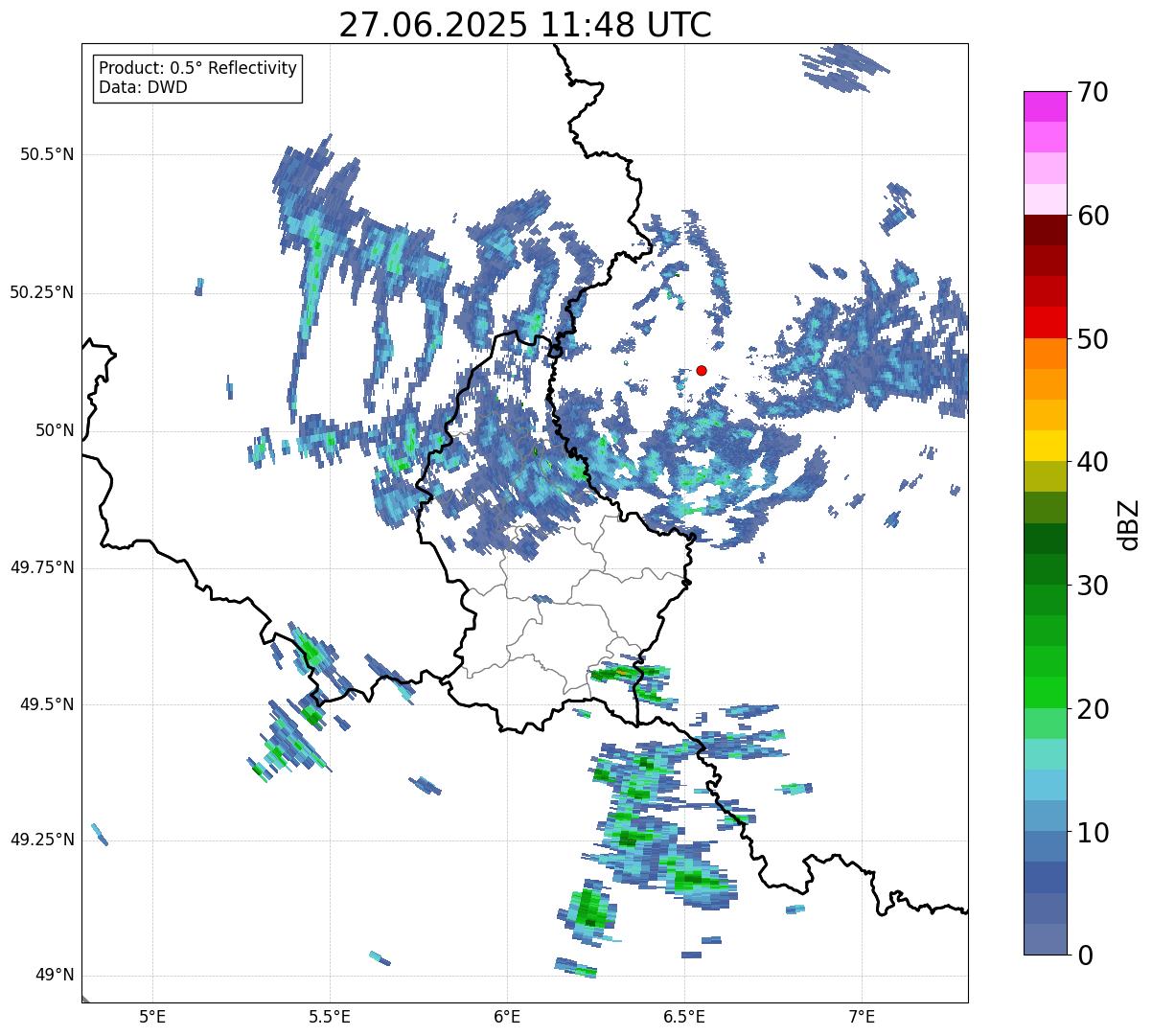Click the magenta top swatch of colorbar
Screen dimensions: 1152x1036
(1045, 106)
